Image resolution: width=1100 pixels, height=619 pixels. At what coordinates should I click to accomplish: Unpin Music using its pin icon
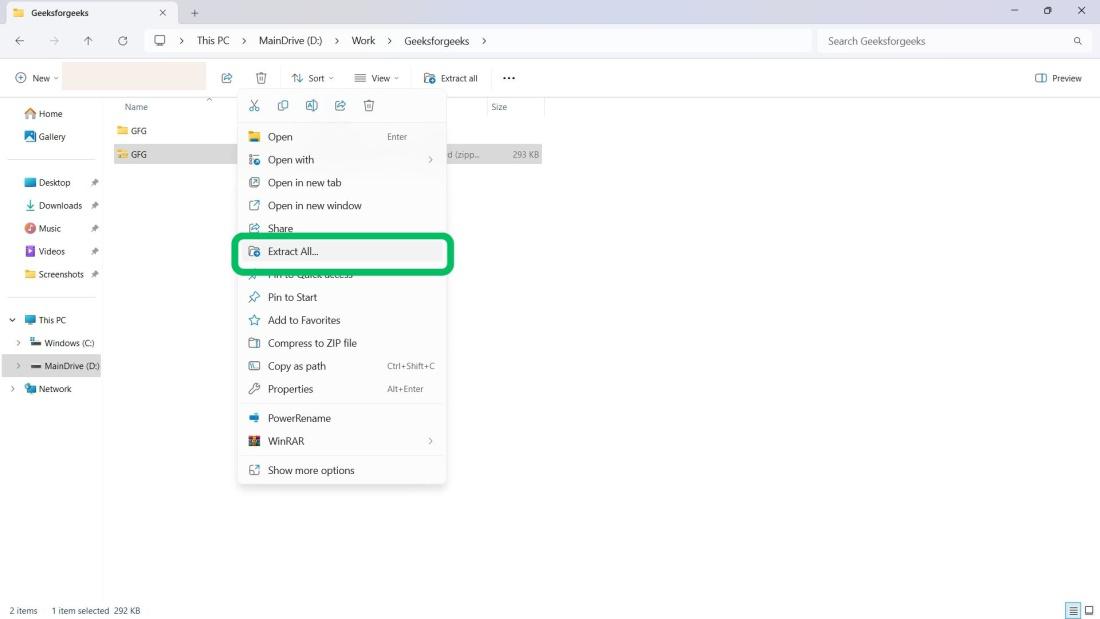[95, 228]
